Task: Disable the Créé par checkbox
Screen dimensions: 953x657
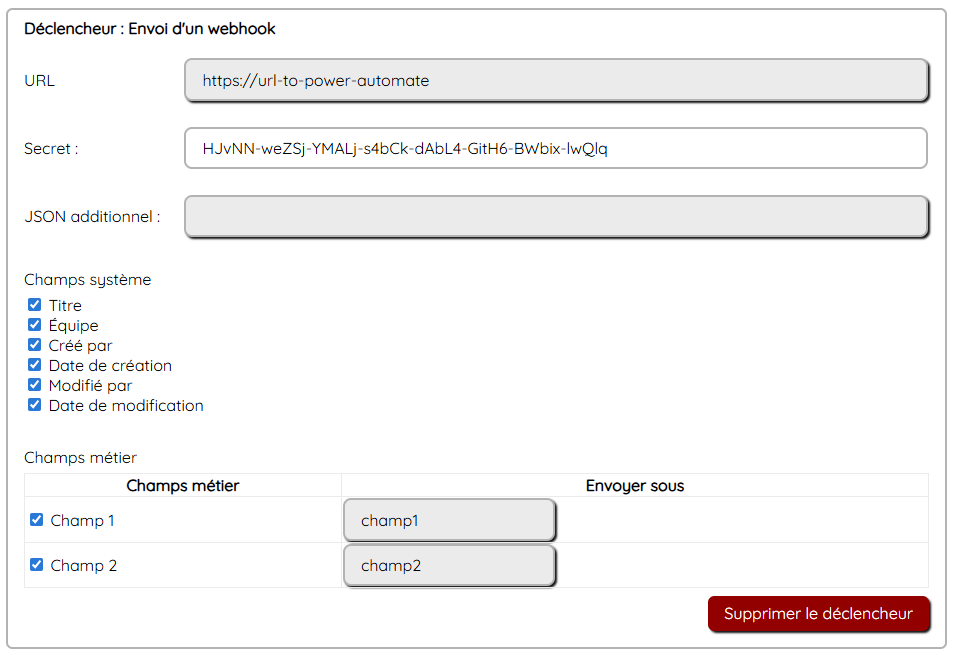Action: point(35,345)
